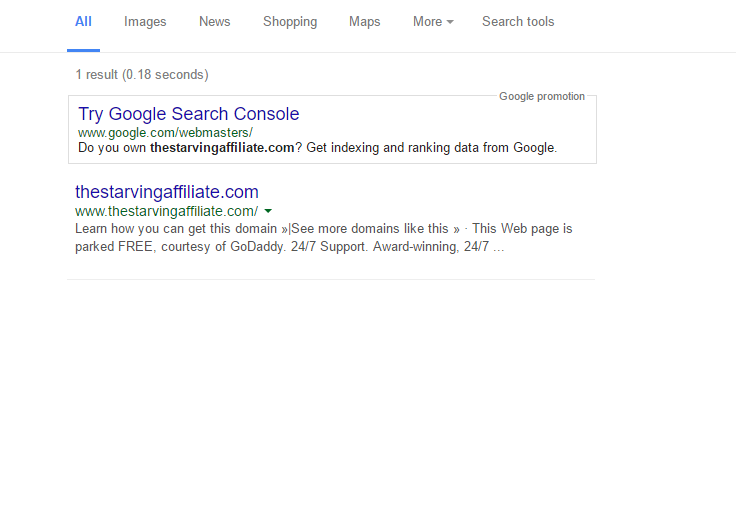Open the More dropdown menu
Viewport: 736px width, 521px height.
tap(433, 22)
